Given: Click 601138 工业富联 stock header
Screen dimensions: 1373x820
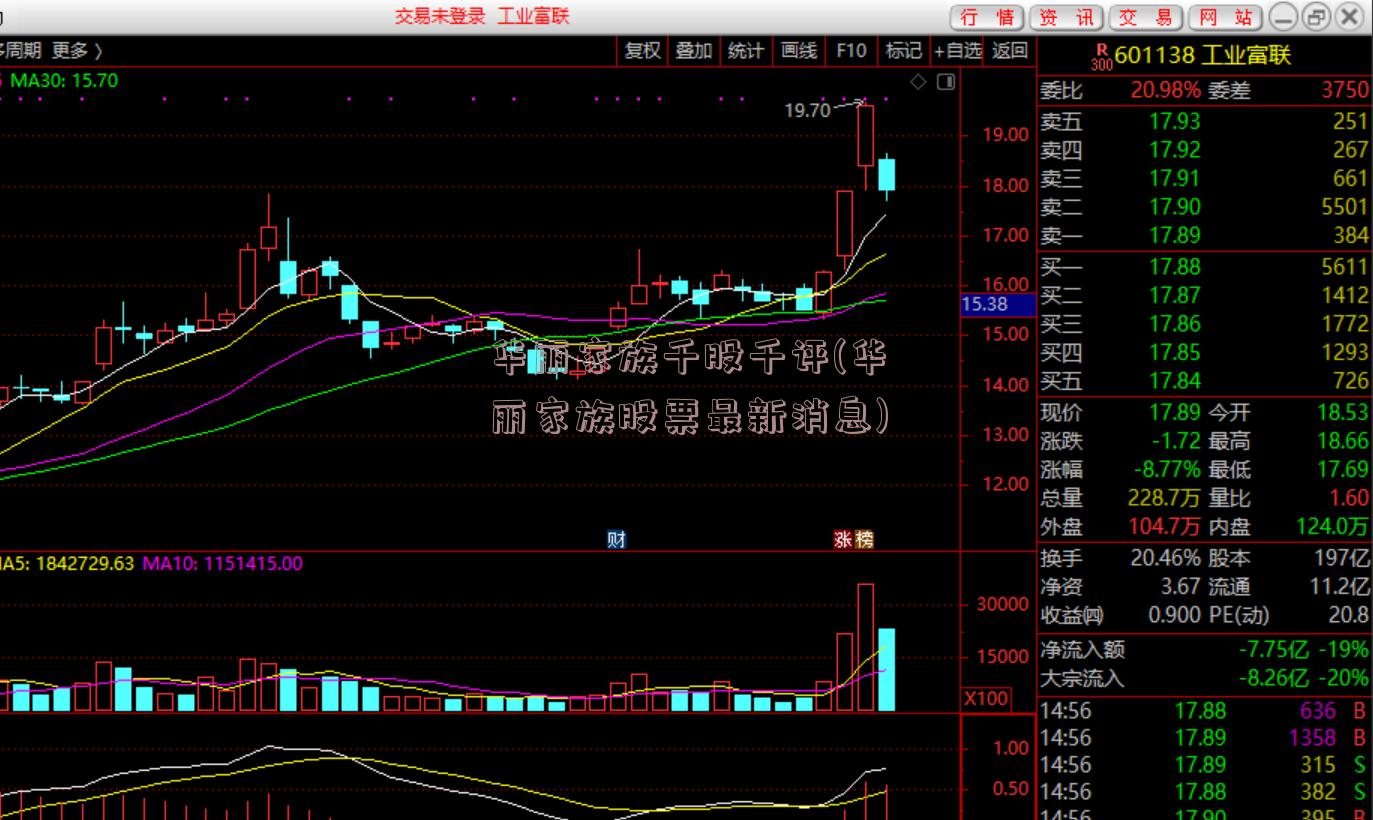Looking at the screenshot, I should pos(1203,56).
